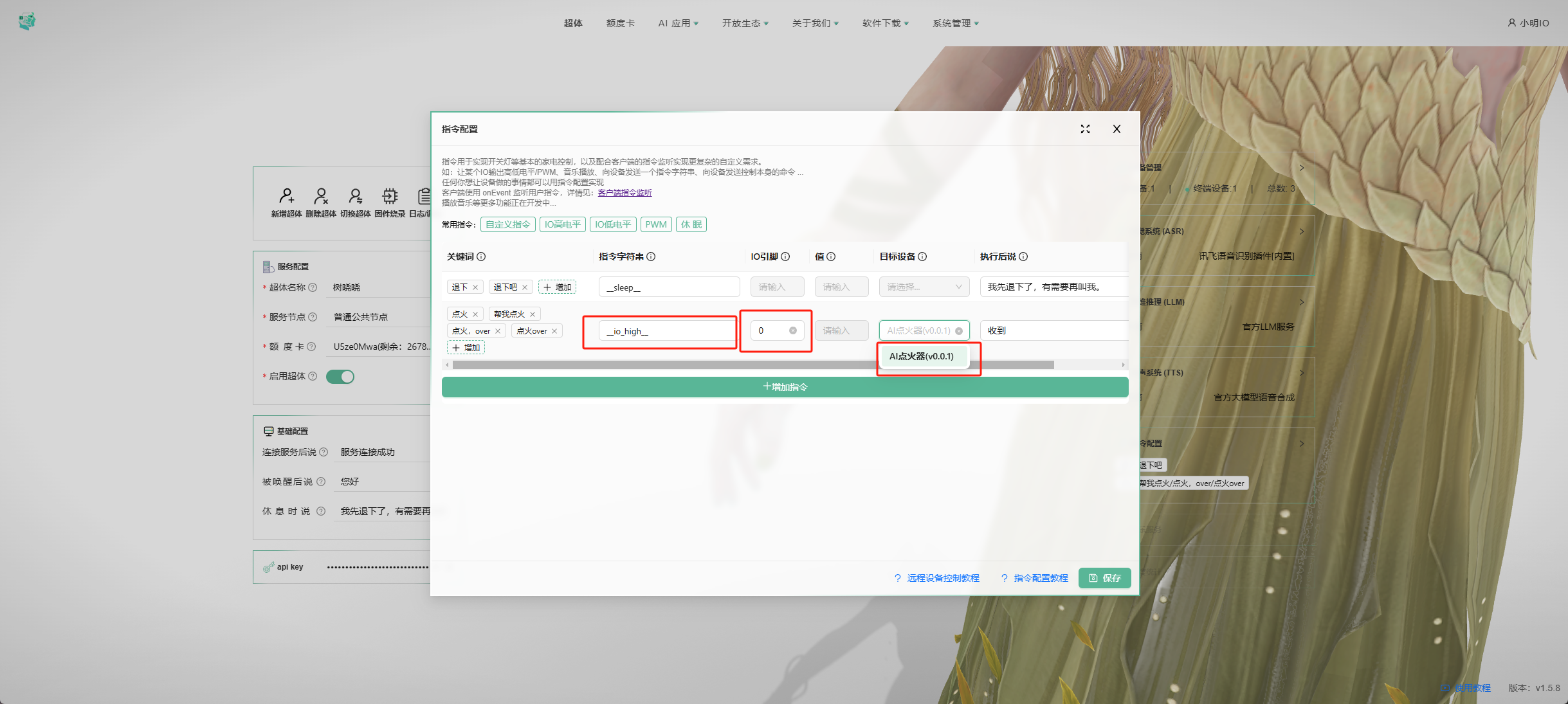Remove the 退下 keyword tag
Screen dimensions: 1568x704
click(x=475, y=287)
